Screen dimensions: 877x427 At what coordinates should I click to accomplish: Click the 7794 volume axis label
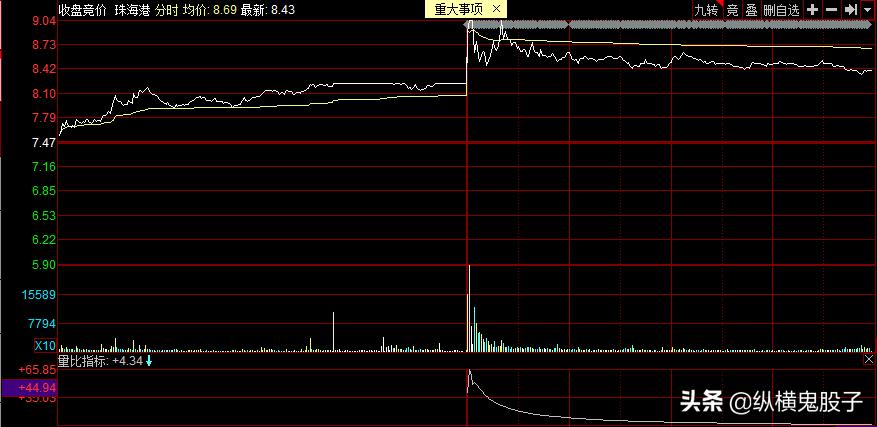[44, 323]
